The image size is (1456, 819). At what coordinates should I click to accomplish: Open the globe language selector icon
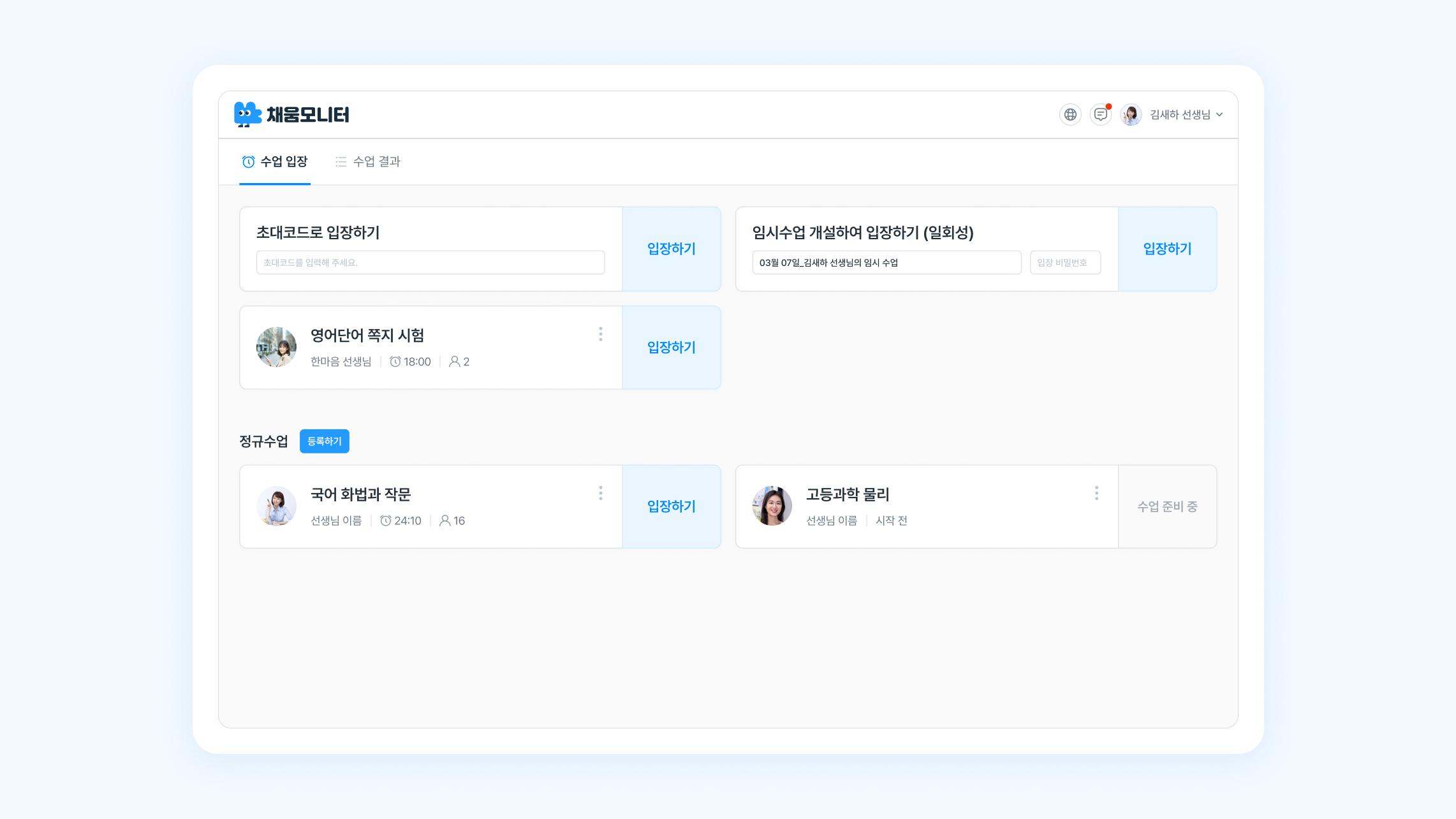tap(1070, 115)
